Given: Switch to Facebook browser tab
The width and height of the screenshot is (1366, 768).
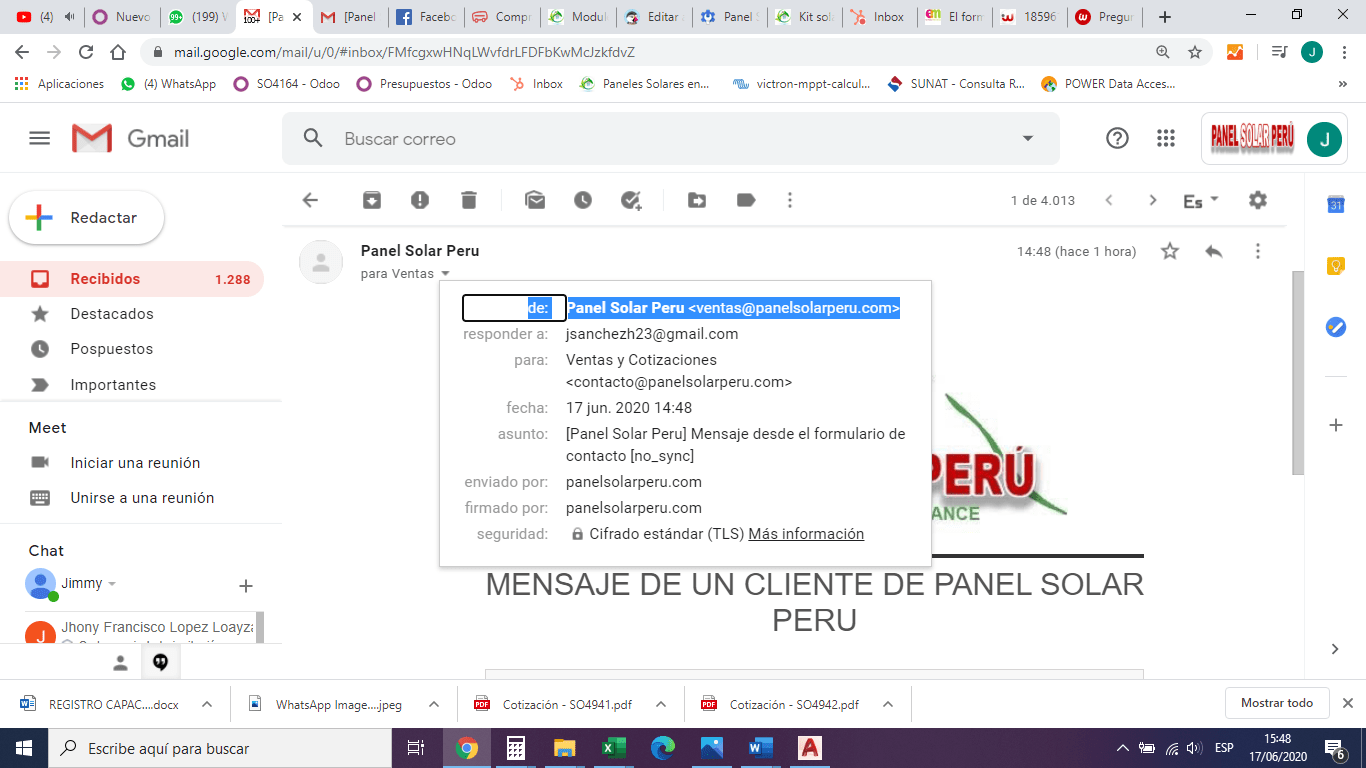Looking at the screenshot, I should coord(426,17).
